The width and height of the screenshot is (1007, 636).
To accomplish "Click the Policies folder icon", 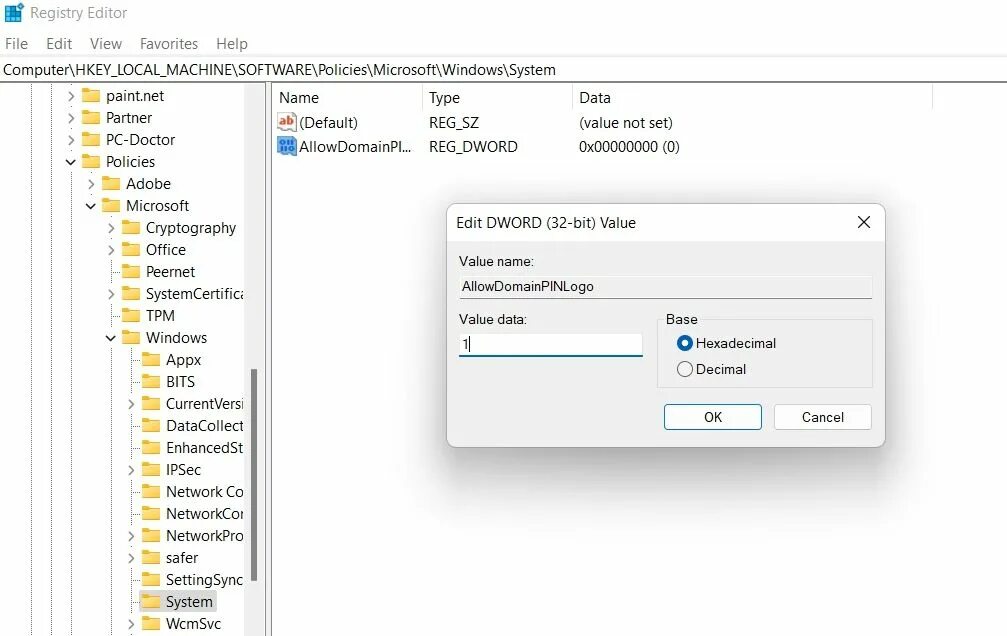I will (91, 161).
